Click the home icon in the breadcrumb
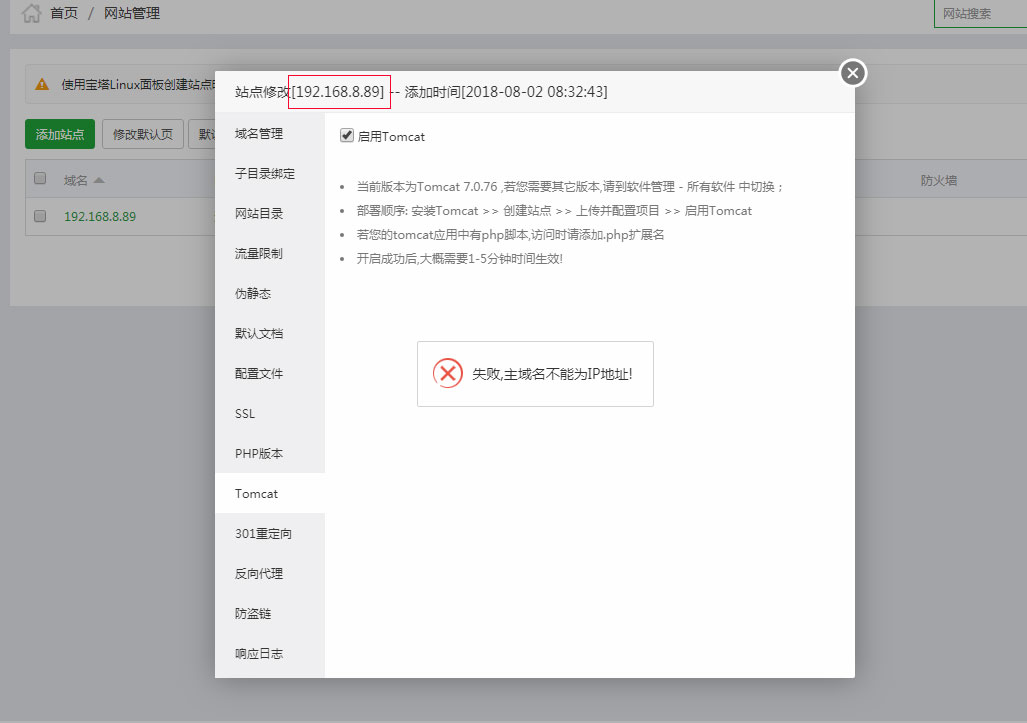 [x=31, y=13]
